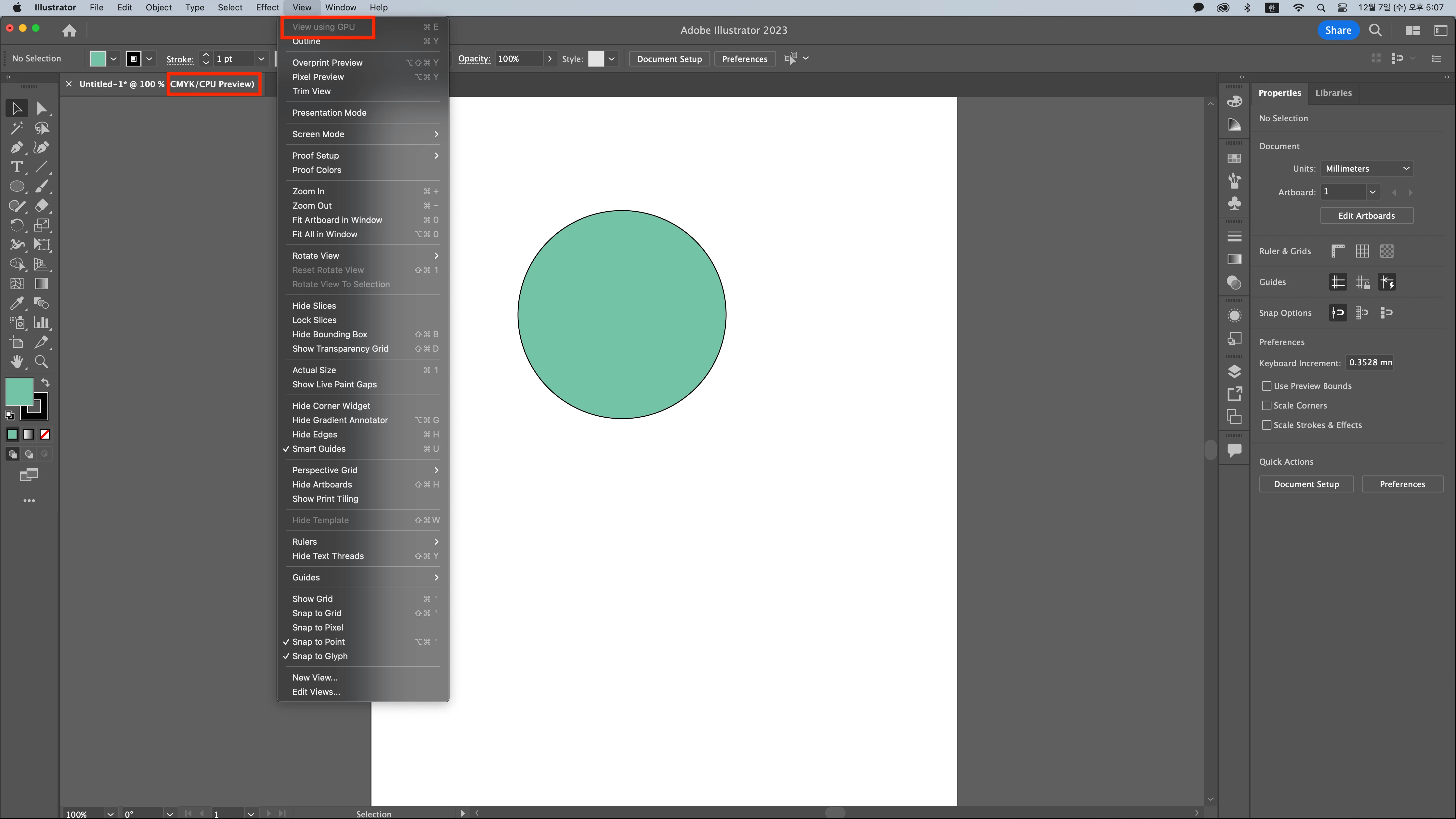Select the Magic Wand tool
Viewport: 1456px width, 819px height.
pyautogui.click(x=16, y=128)
